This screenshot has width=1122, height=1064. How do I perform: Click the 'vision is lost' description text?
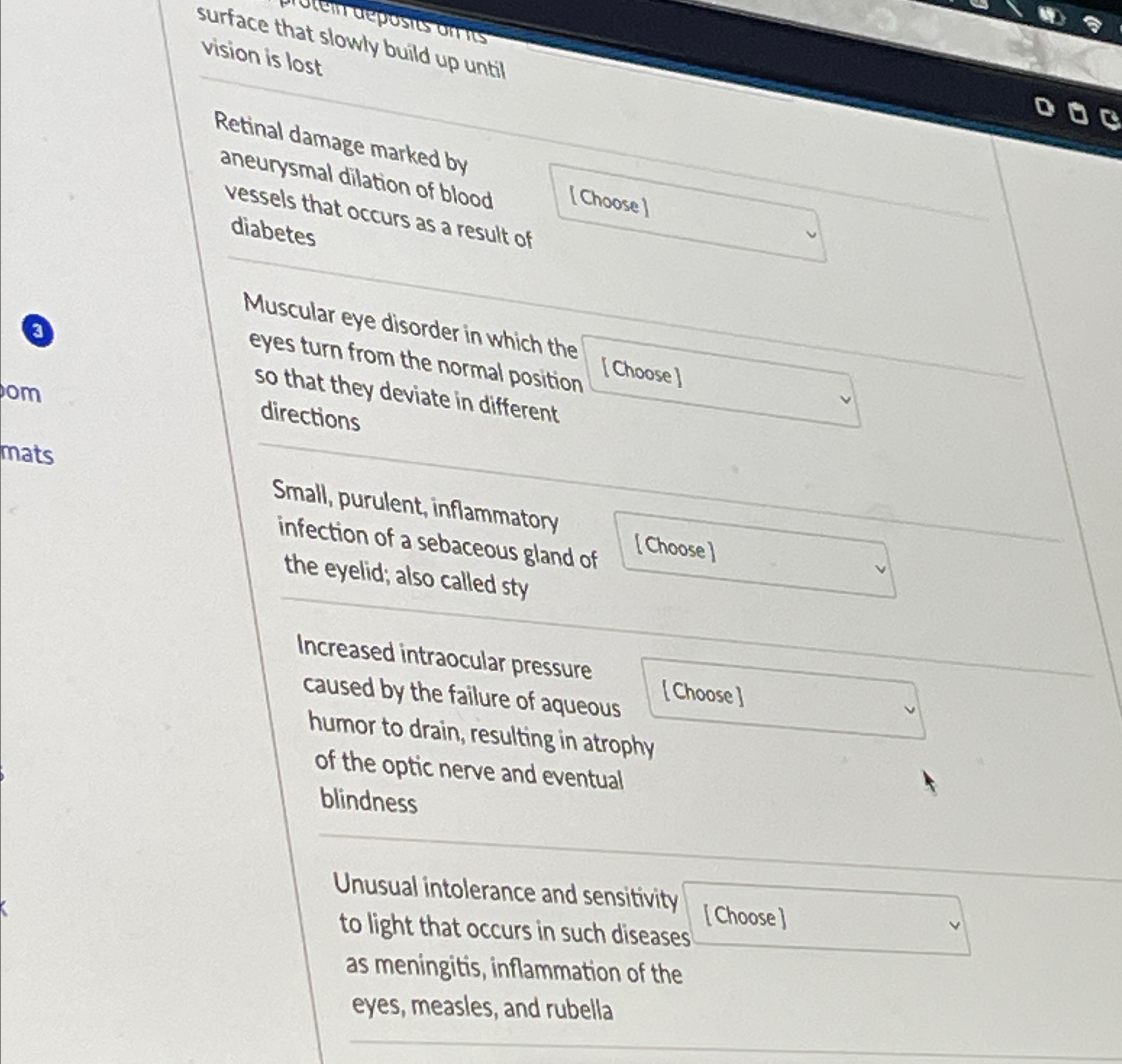click(263, 58)
